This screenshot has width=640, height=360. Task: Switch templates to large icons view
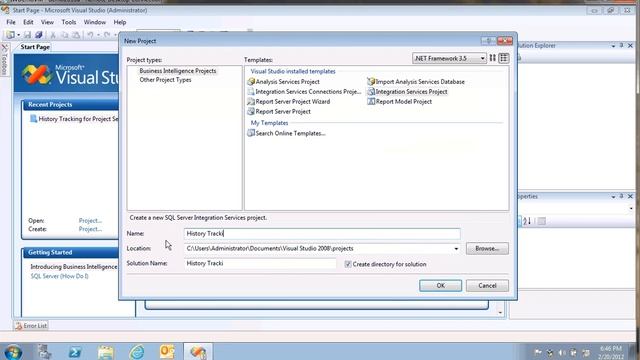[493, 58]
